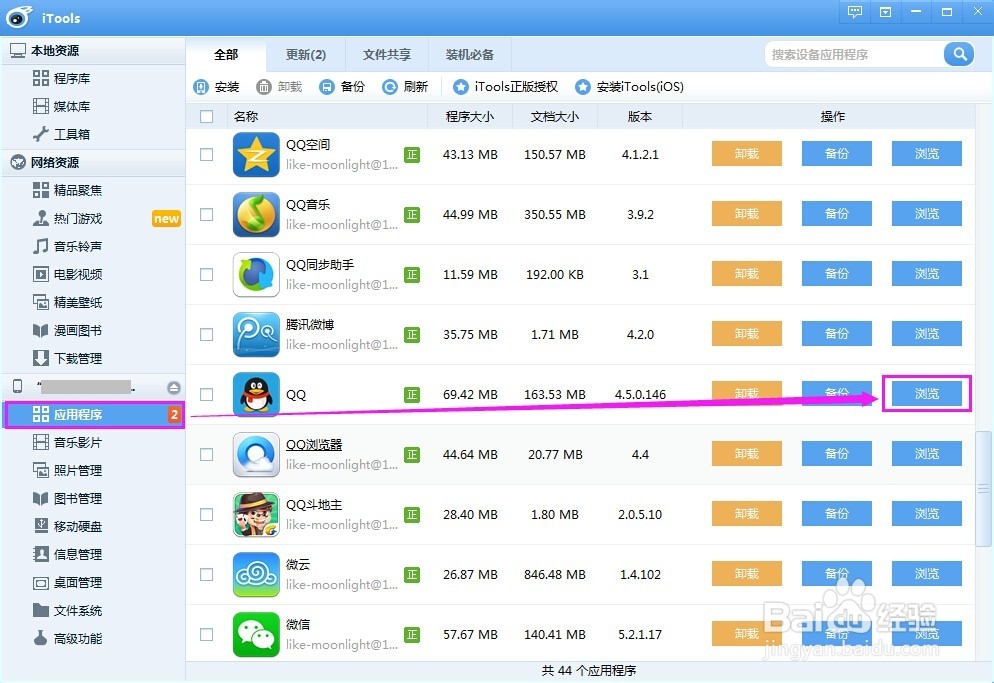Image resolution: width=994 pixels, height=683 pixels.
Task: Check the QQ空间 row checkbox
Action: 206,154
